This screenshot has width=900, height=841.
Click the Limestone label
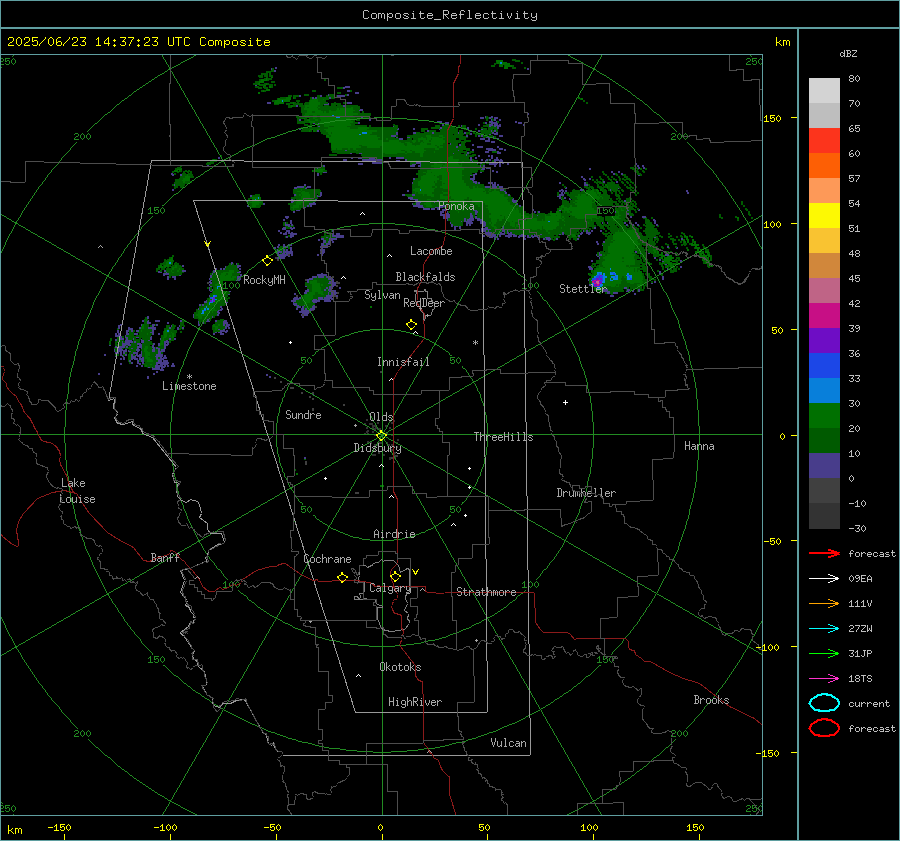tap(189, 386)
